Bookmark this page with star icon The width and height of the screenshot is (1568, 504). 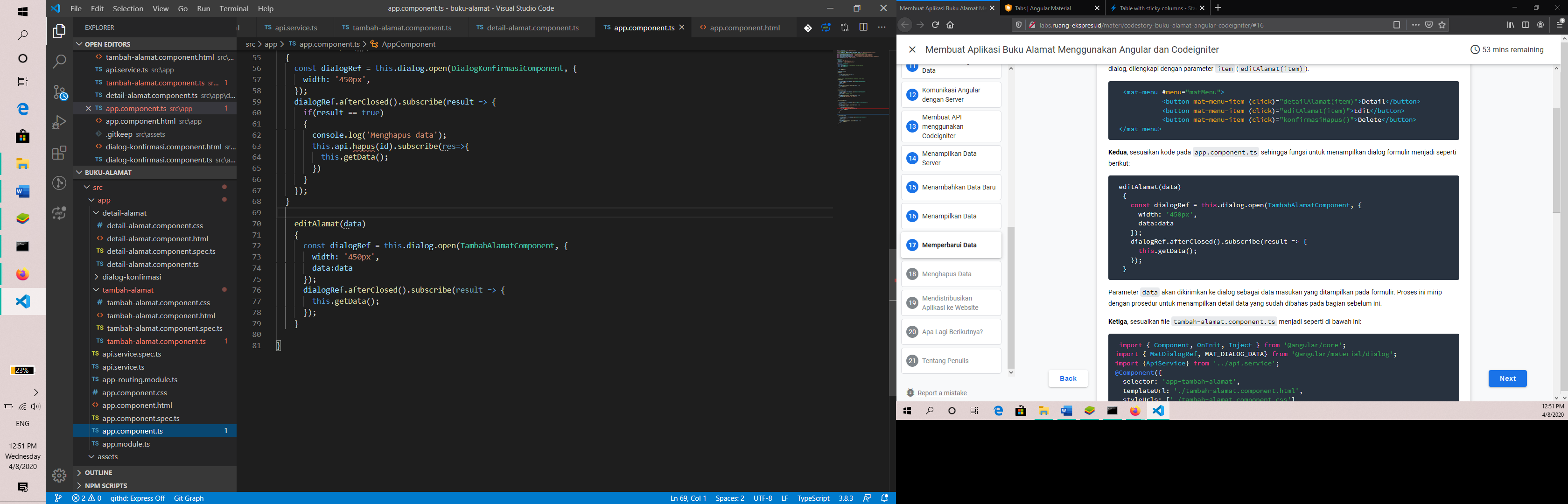[1442, 25]
